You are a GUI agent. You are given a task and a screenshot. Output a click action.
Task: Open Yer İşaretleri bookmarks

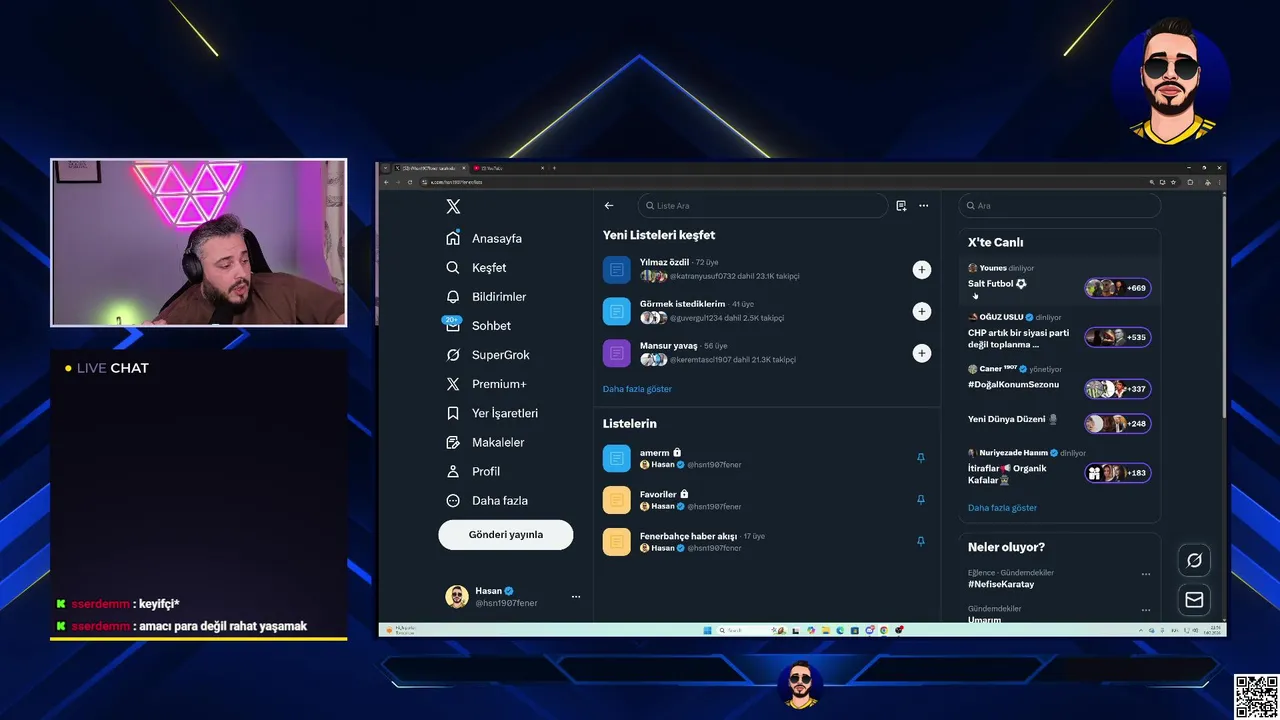492,413
